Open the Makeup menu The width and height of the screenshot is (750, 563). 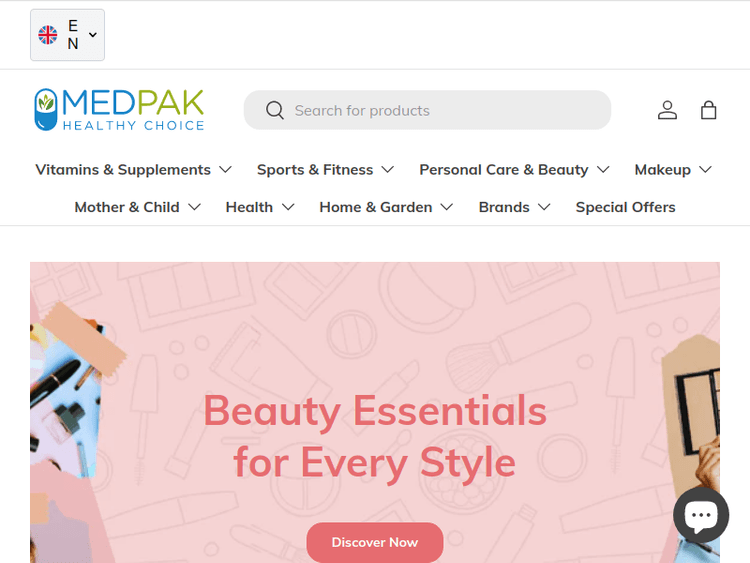click(x=673, y=170)
